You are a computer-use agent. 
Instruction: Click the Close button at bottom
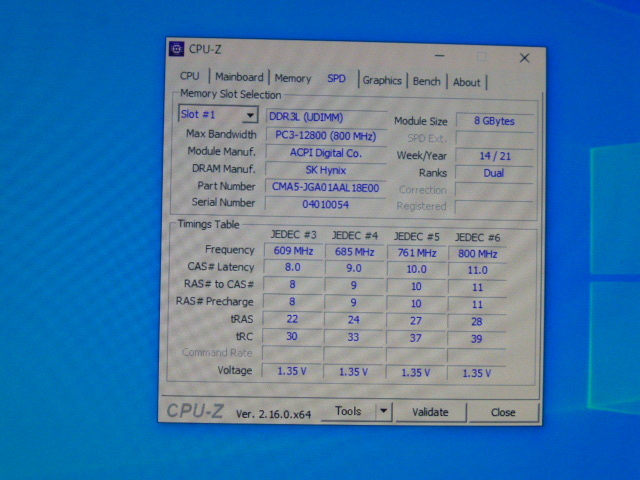click(503, 413)
